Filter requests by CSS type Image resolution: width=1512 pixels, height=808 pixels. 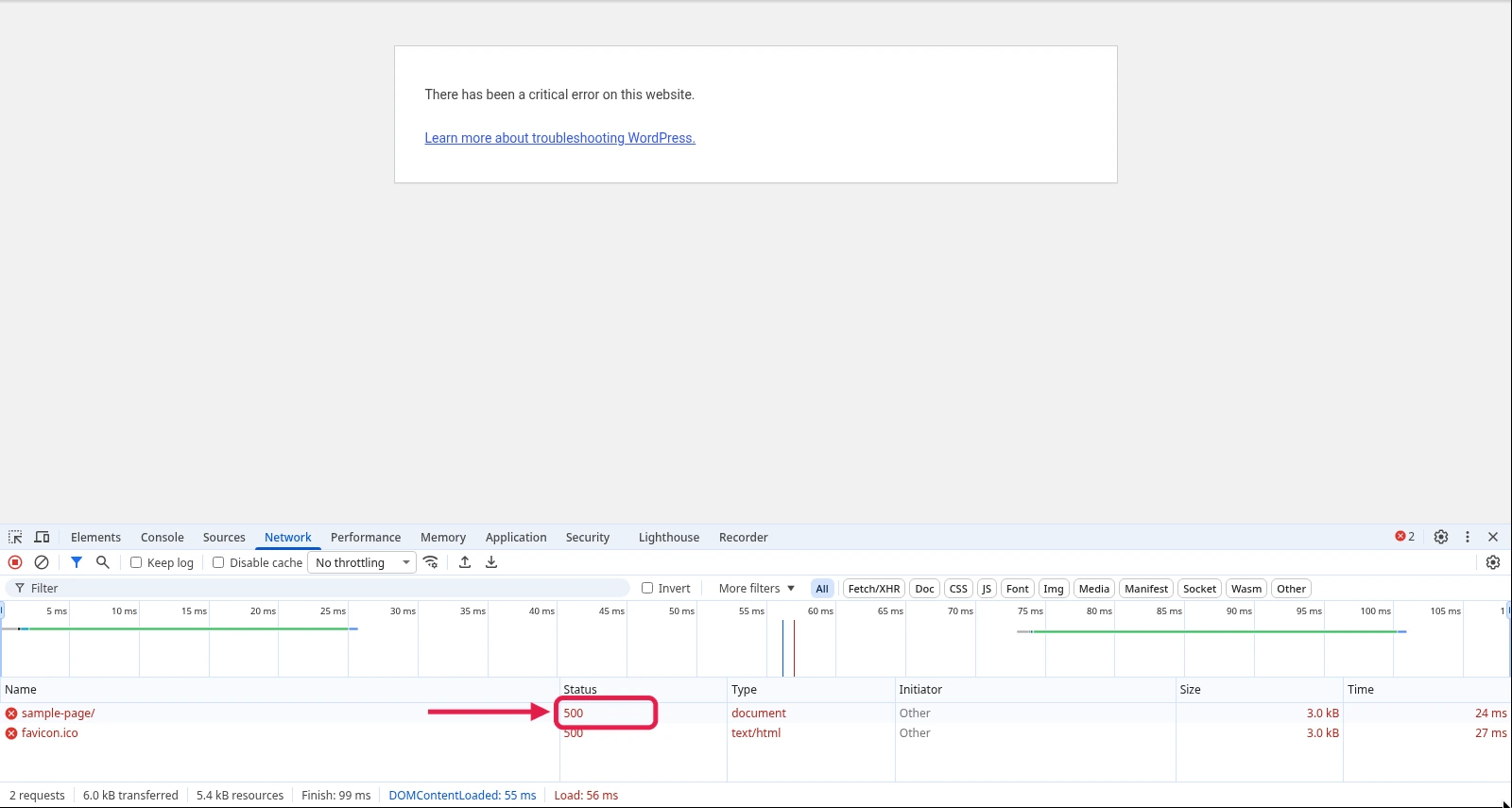(958, 589)
